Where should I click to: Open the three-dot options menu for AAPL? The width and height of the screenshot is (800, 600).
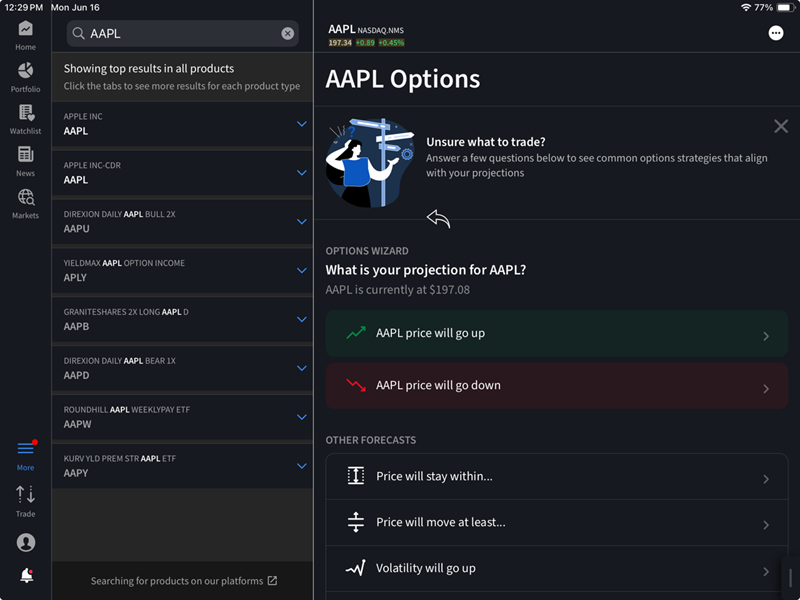(x=776, y=33)
